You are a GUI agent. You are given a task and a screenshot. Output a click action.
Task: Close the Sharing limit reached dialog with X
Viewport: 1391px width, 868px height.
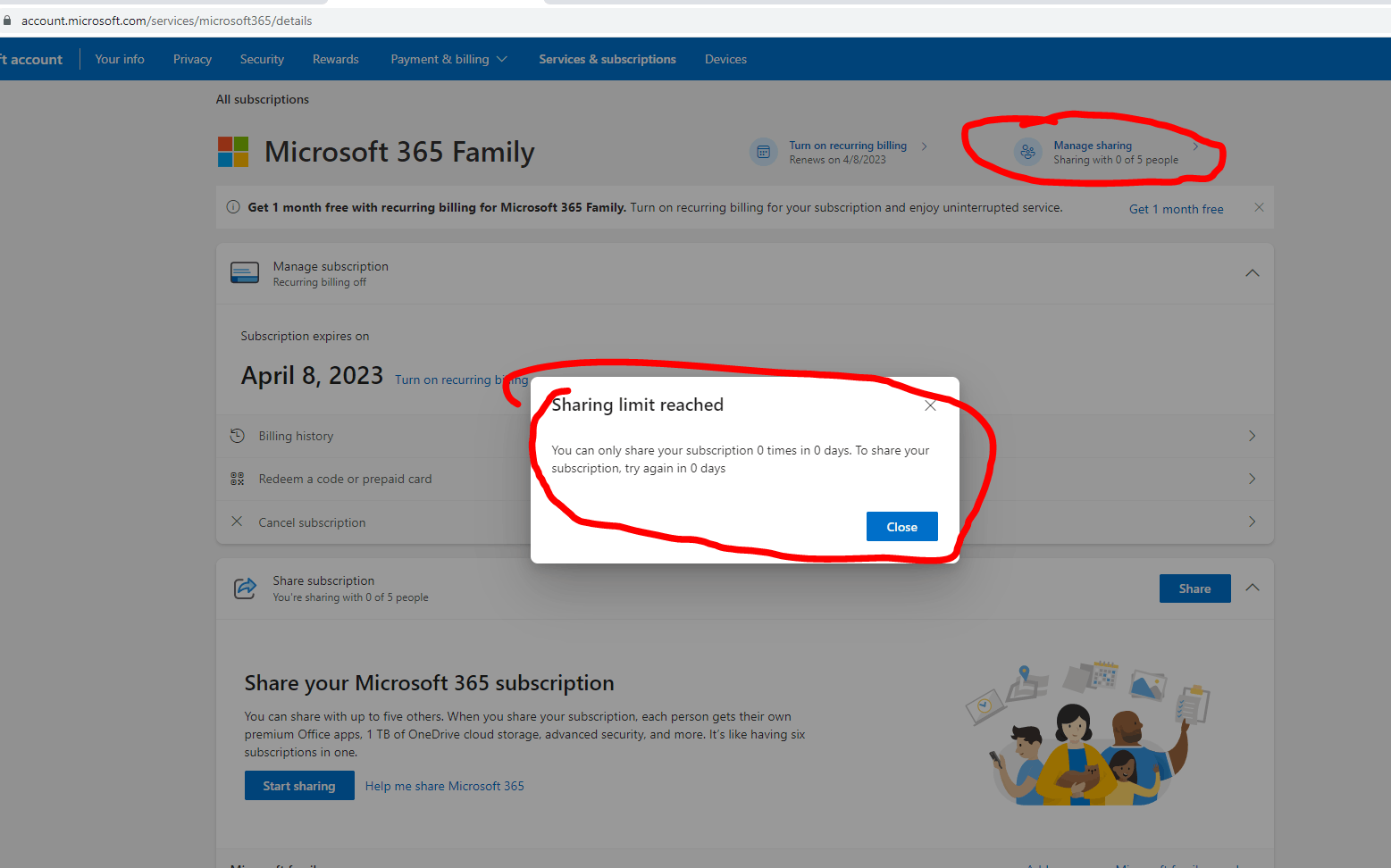coord(930,405)
